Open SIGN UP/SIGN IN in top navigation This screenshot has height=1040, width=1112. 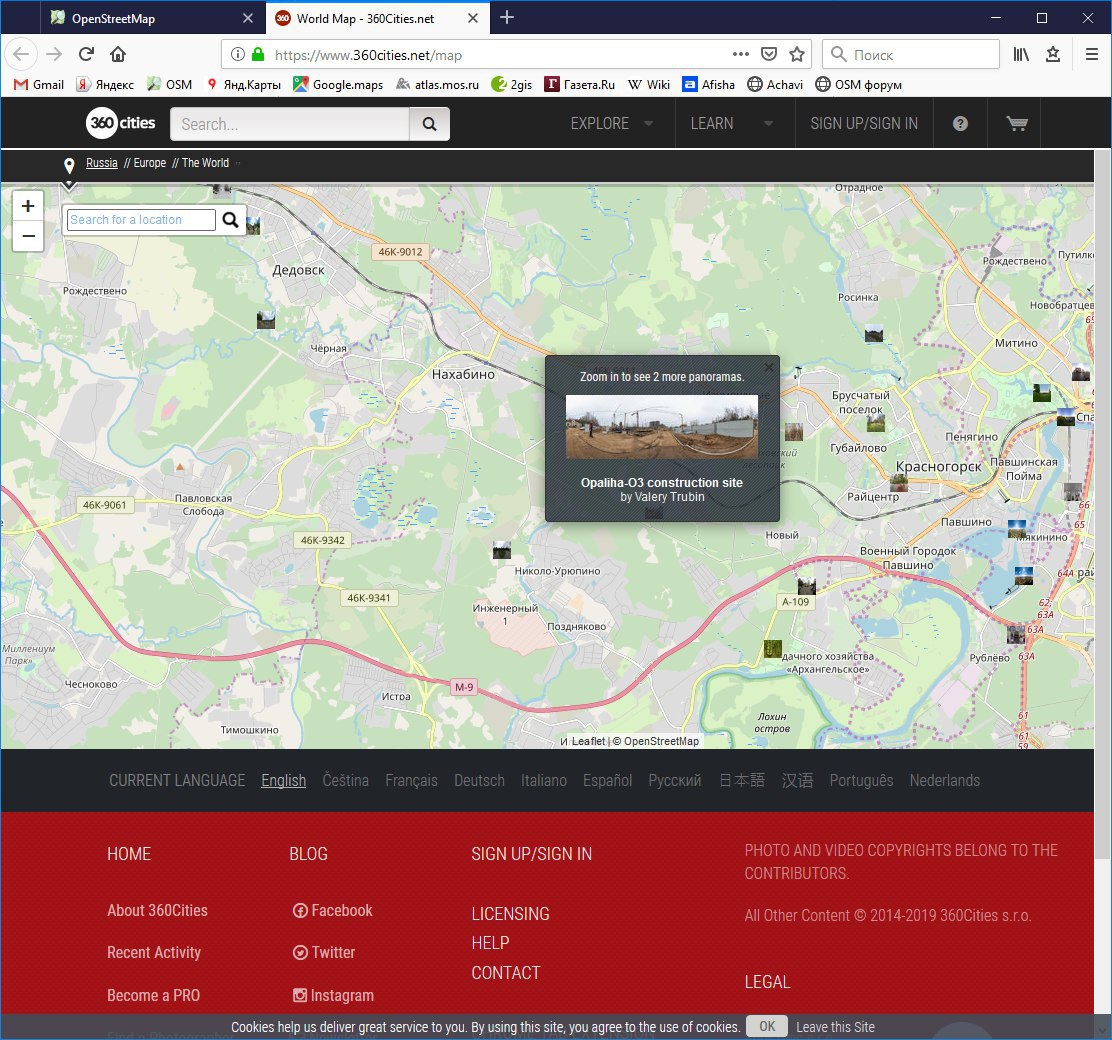point(864,123)
